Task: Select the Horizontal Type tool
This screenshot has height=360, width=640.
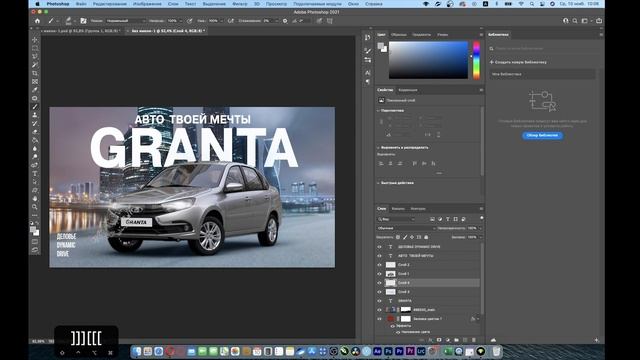Action: 35,173
